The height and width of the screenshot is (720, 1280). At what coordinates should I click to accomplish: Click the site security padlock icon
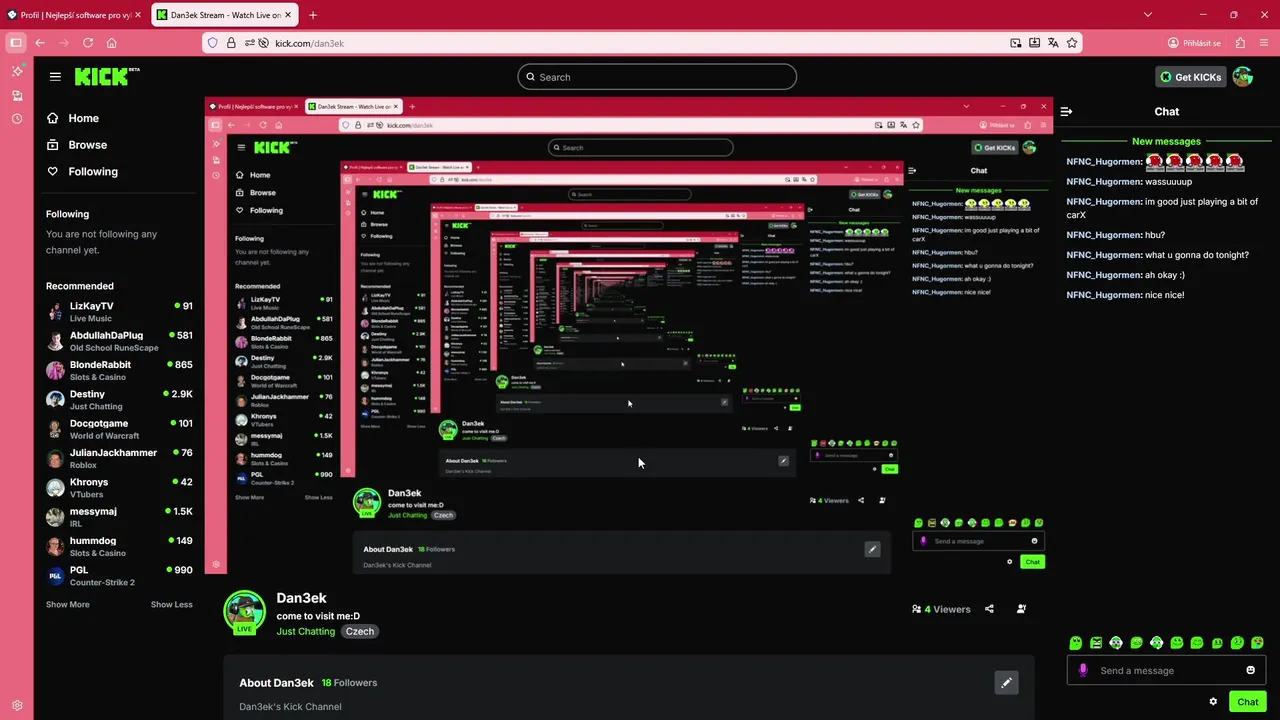(x=231, y=43)
